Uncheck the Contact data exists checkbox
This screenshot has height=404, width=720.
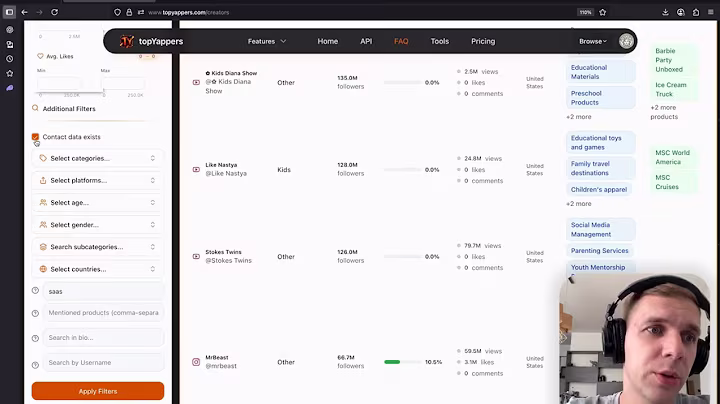tap(35, 137)
